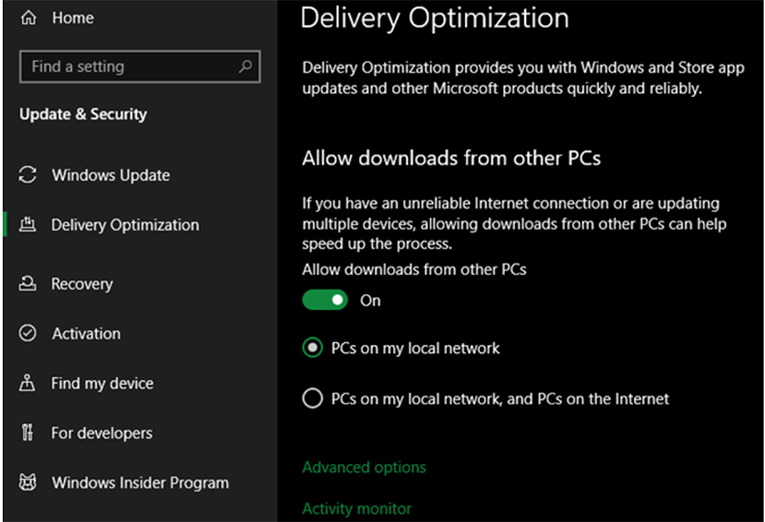Click the Activation checkmark icon
The height and width of the screenshot is (522, 765).
(28, 334)
